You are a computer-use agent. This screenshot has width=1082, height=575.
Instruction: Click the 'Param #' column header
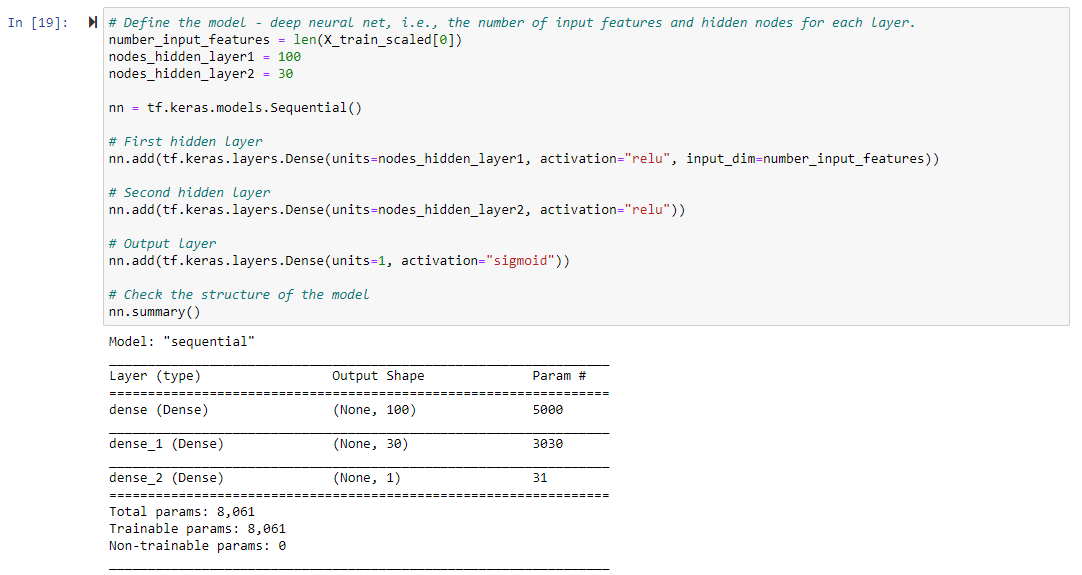click(x=559, y=376)
